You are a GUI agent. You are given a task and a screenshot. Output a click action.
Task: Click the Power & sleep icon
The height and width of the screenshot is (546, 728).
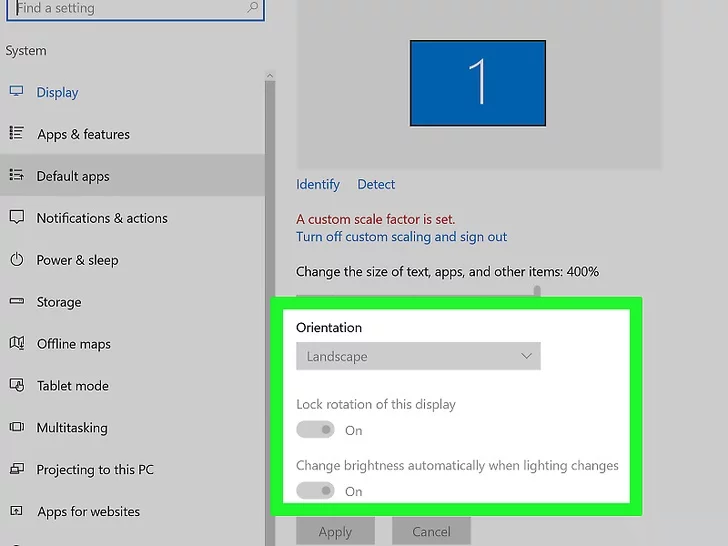click(16, 259)
